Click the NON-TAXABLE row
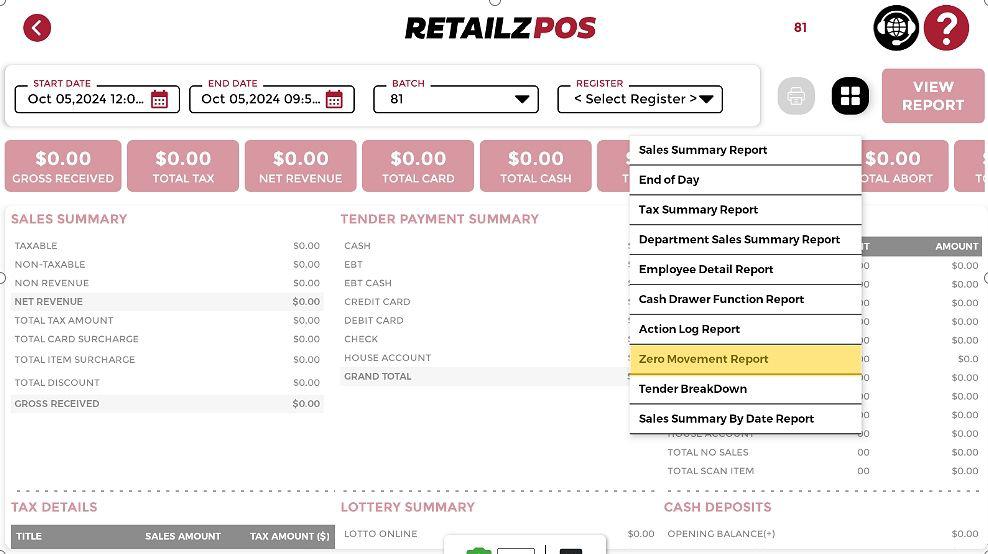Screen dimensions: 988x554 [167, 264]
